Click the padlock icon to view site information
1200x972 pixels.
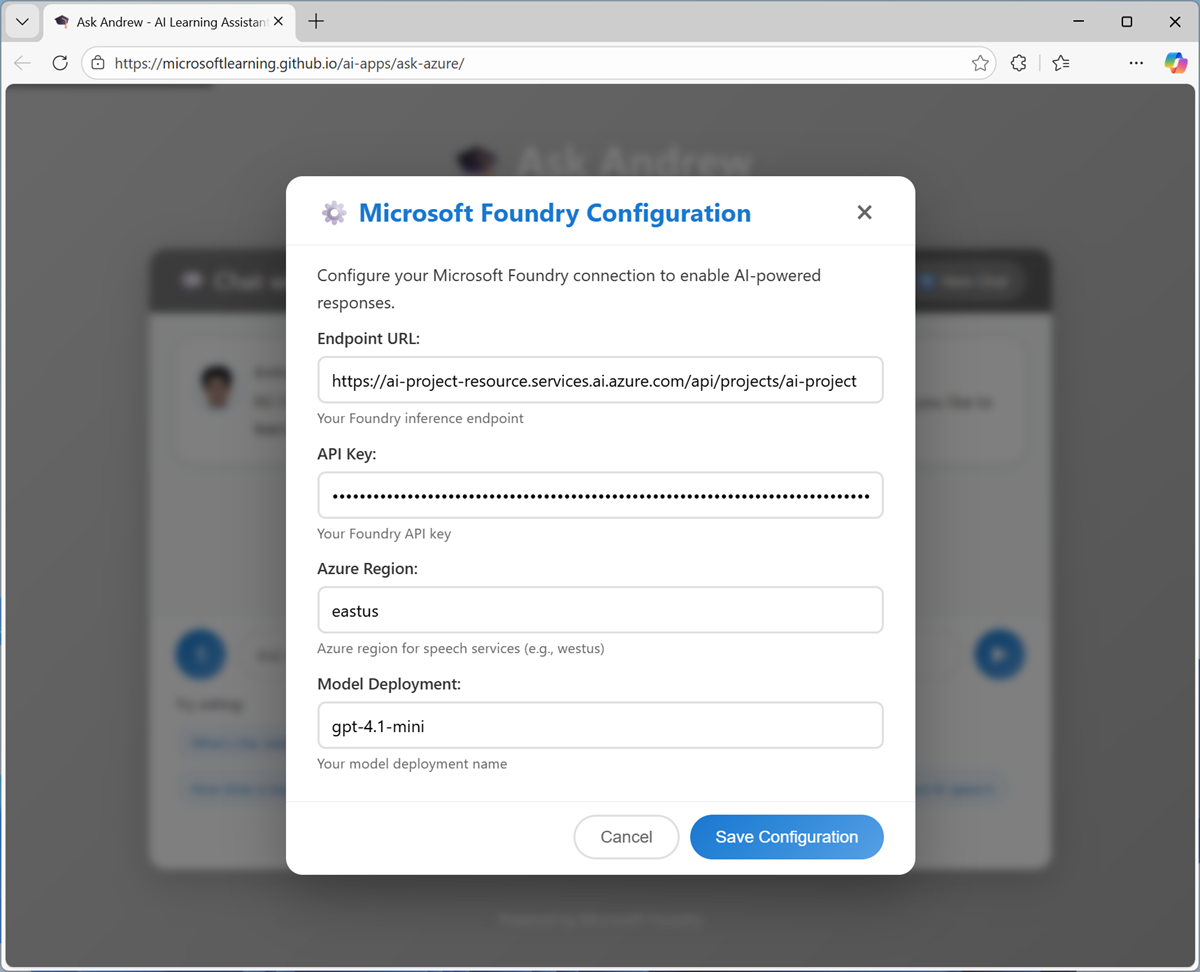pos(97,62)
